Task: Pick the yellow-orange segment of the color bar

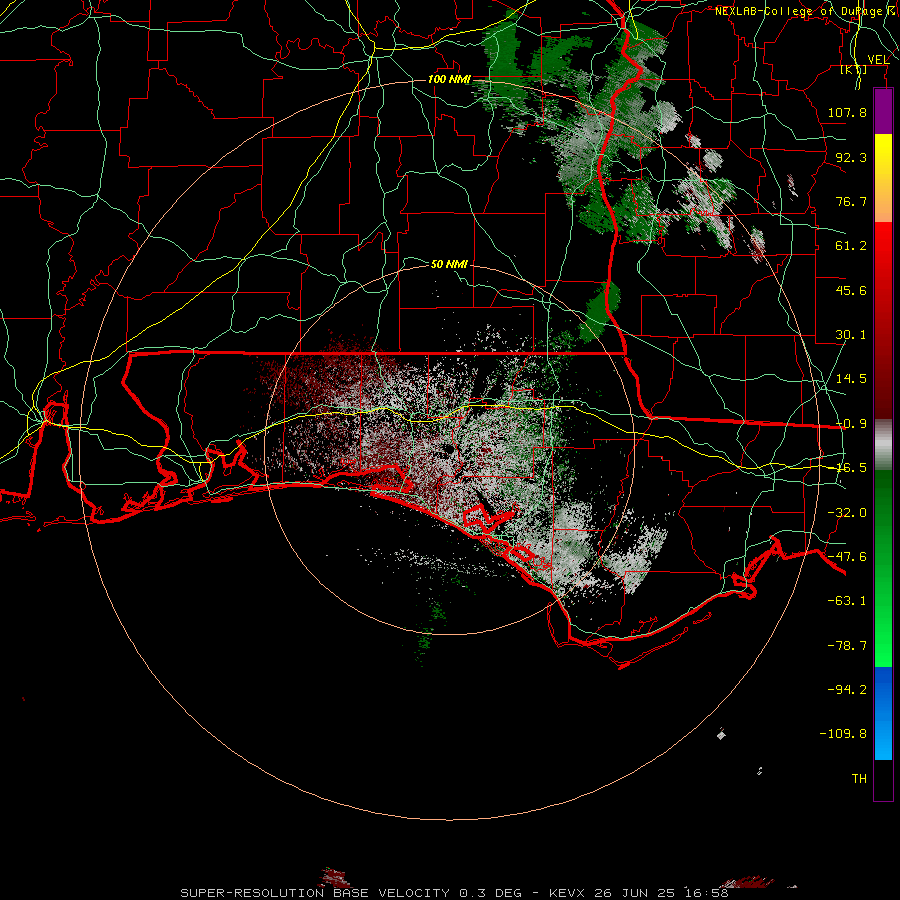Action: [883, 178]
